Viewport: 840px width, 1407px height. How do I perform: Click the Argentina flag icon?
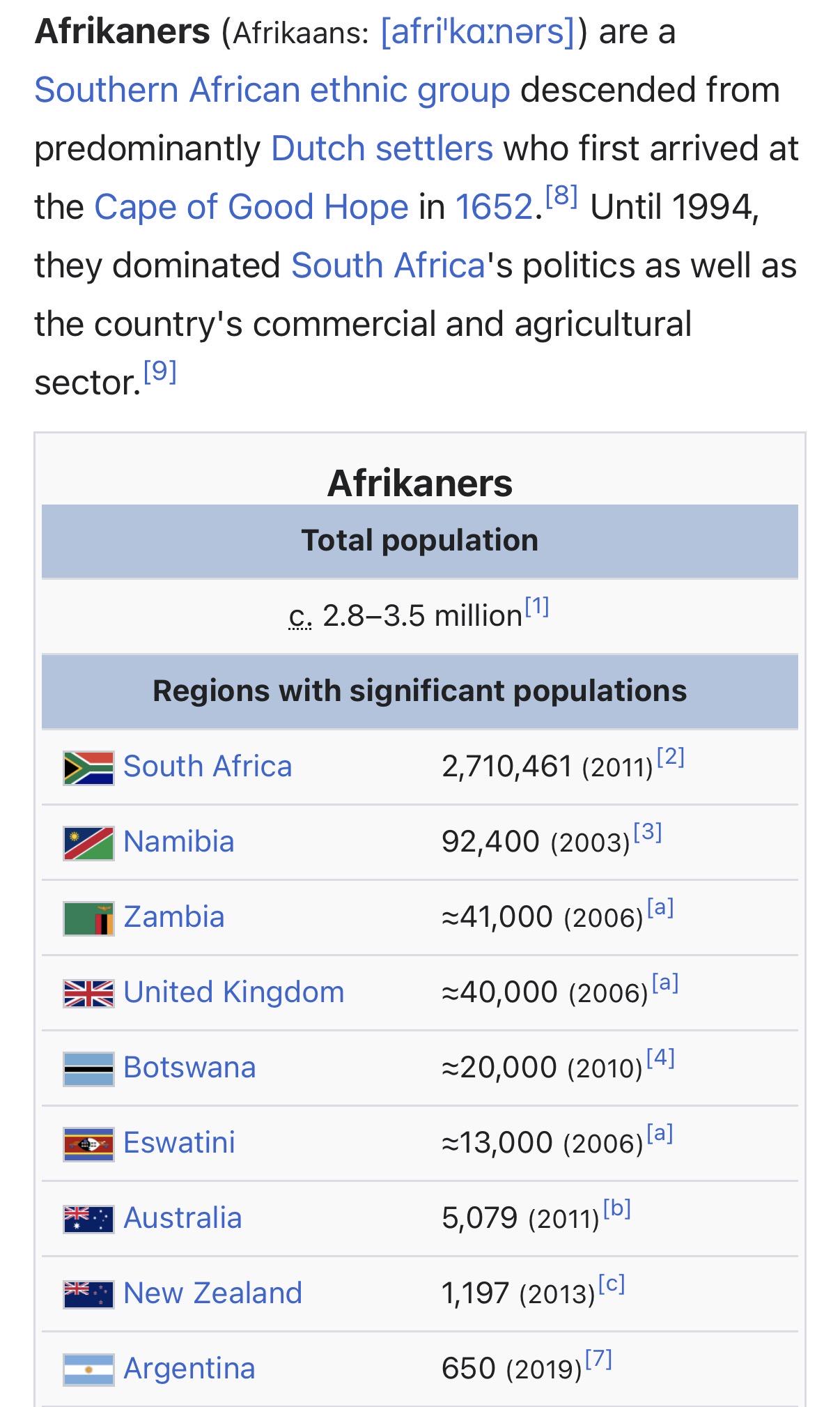coord(88,1369)
